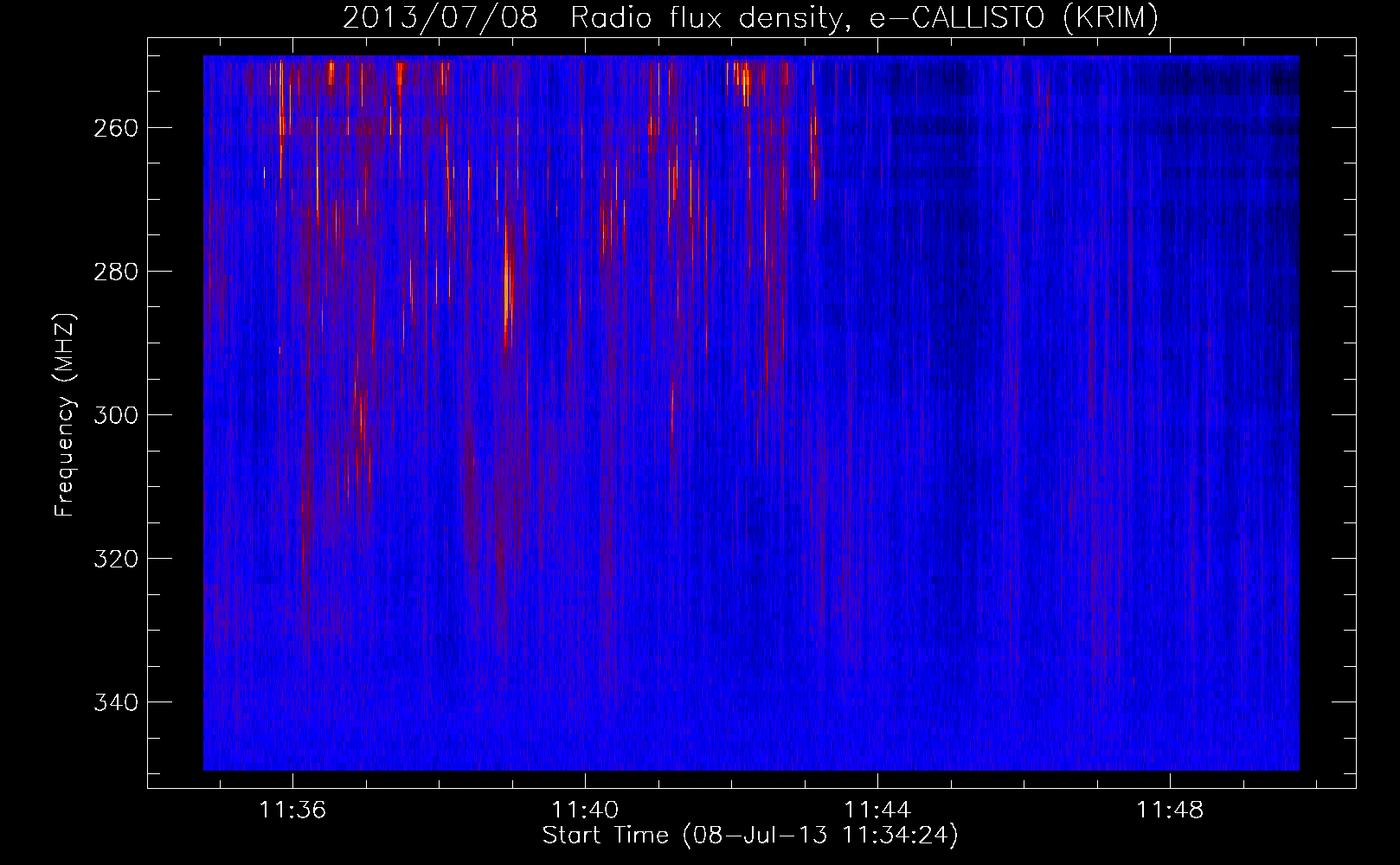Click the 300 frequency tick label
Image resolution: width=1400 pixels, height=865 pixels.
coord(115,415)
